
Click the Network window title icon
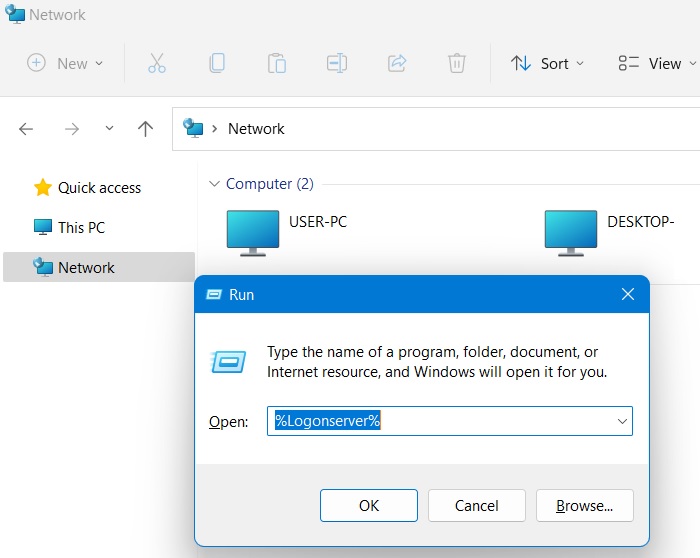coord(15,14)
